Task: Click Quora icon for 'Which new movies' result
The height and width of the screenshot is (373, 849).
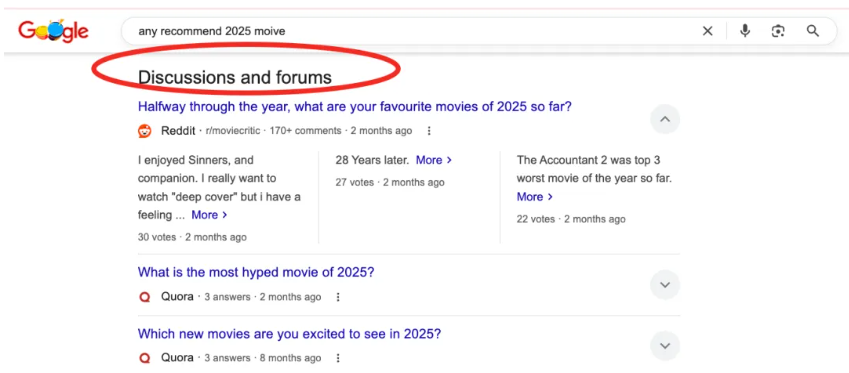Action: (144, 358)
